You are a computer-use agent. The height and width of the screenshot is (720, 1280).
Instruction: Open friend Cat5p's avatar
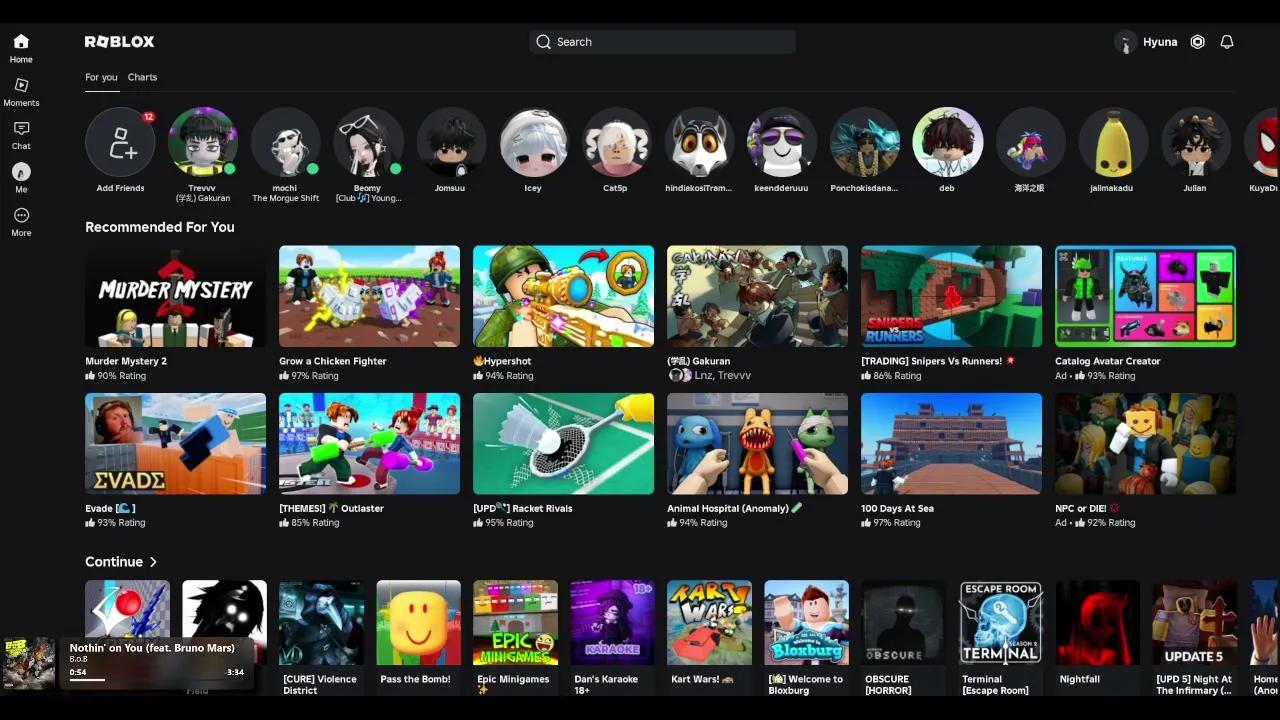click(x=618, y=142)
